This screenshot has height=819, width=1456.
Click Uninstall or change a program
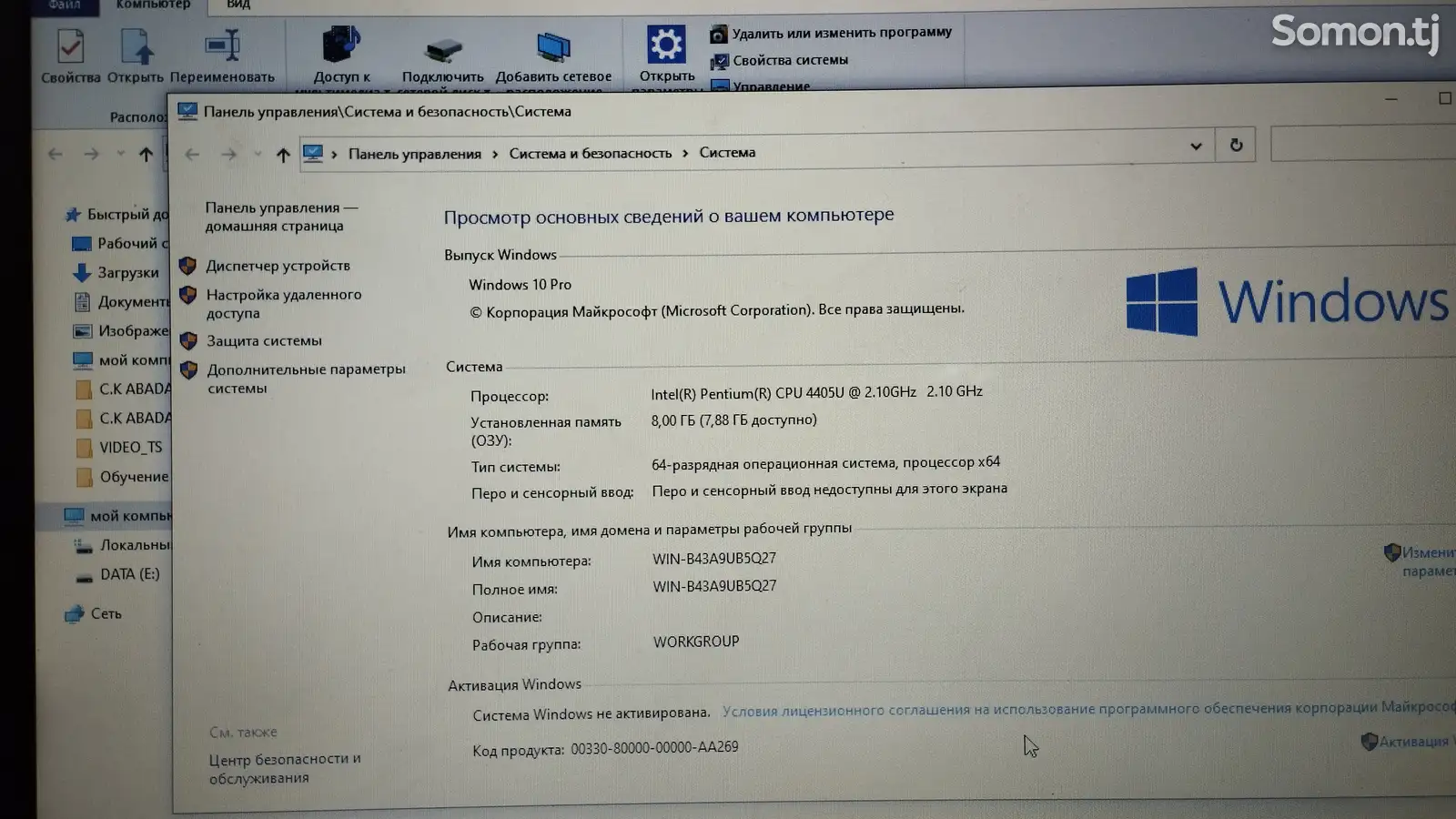point(831,33)
